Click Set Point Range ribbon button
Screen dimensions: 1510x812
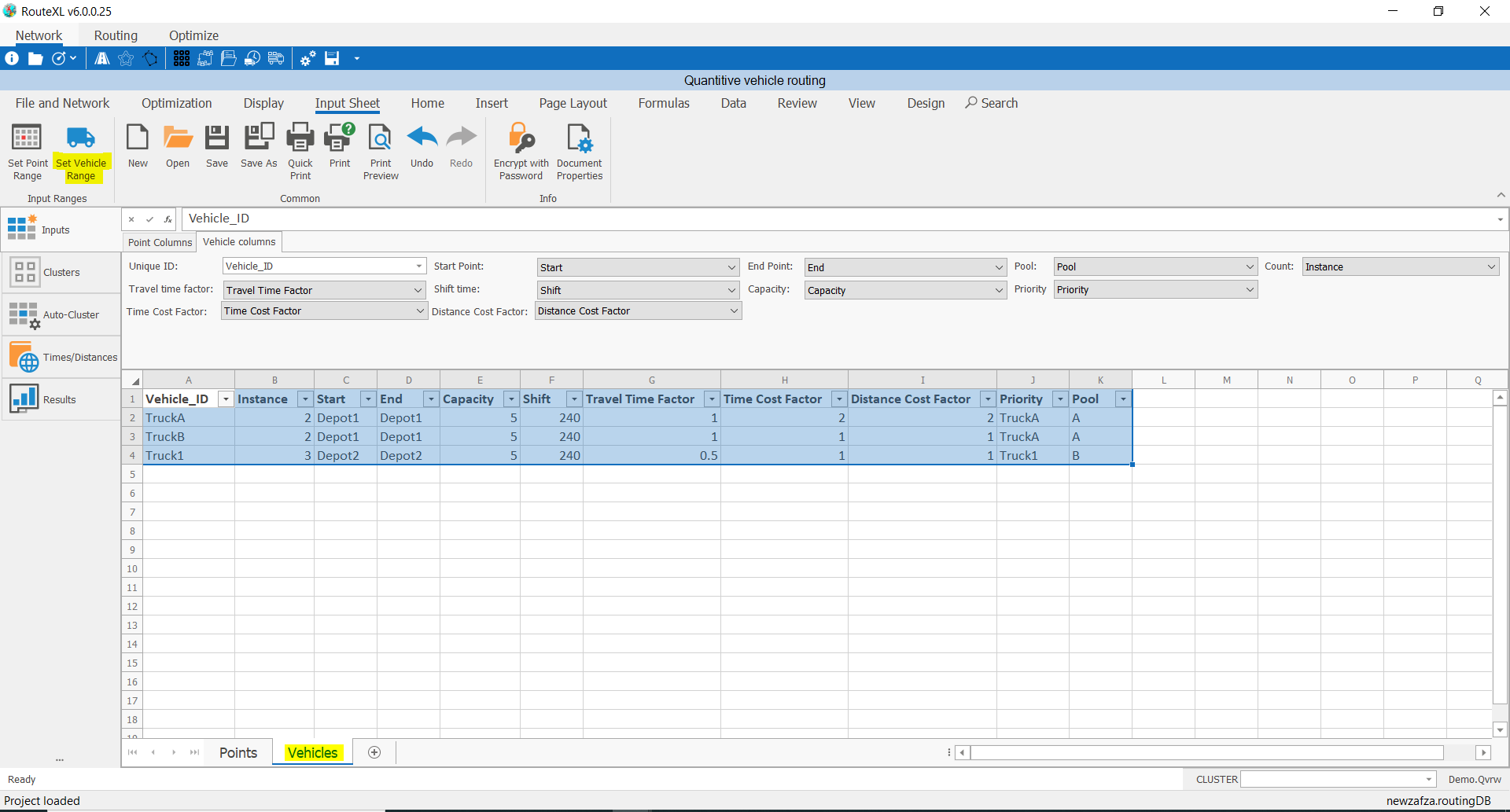coord(28,152)
